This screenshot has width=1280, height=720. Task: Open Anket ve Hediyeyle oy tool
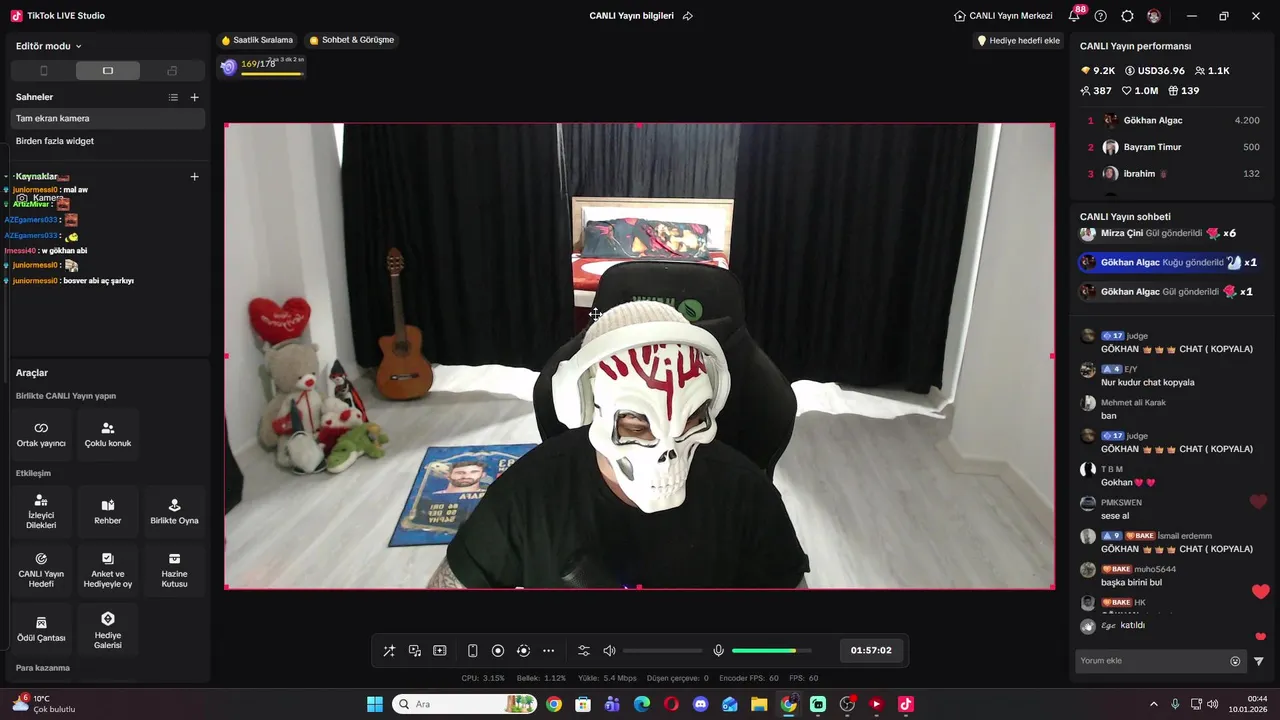point(108,570)
